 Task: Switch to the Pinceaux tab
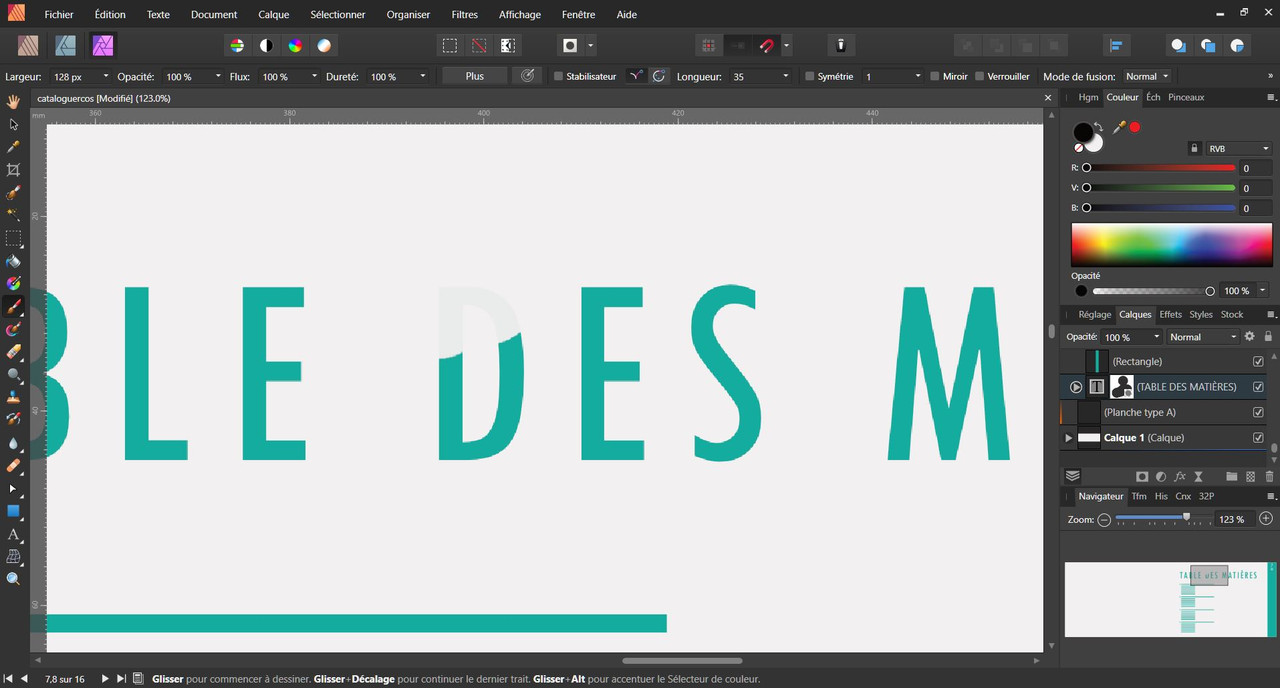1186,97
